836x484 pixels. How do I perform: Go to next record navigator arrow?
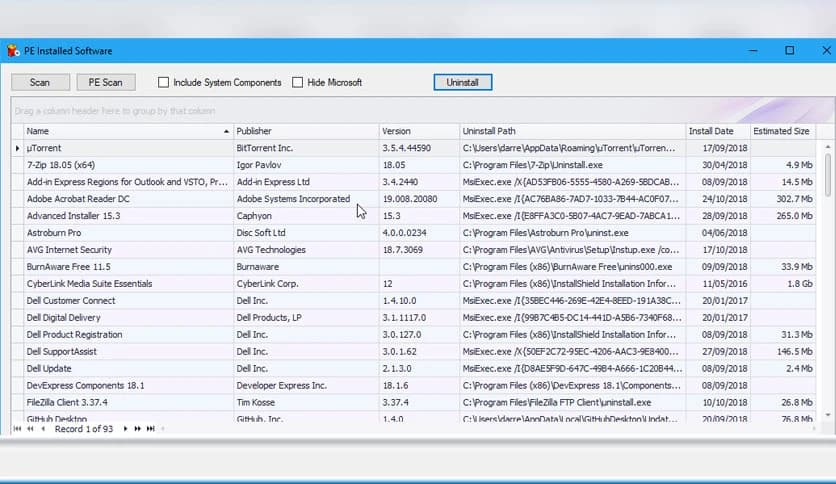(x=125, y=429)
